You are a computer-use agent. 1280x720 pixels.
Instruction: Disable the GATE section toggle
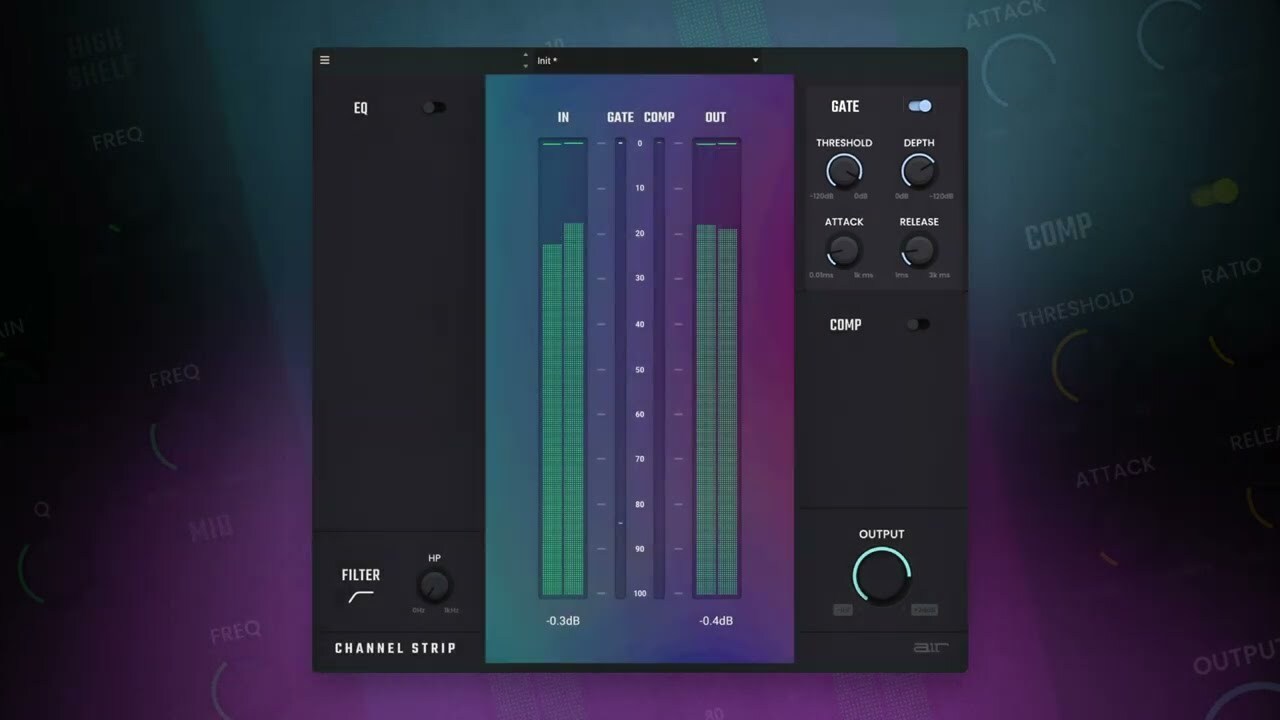[920, 106]
